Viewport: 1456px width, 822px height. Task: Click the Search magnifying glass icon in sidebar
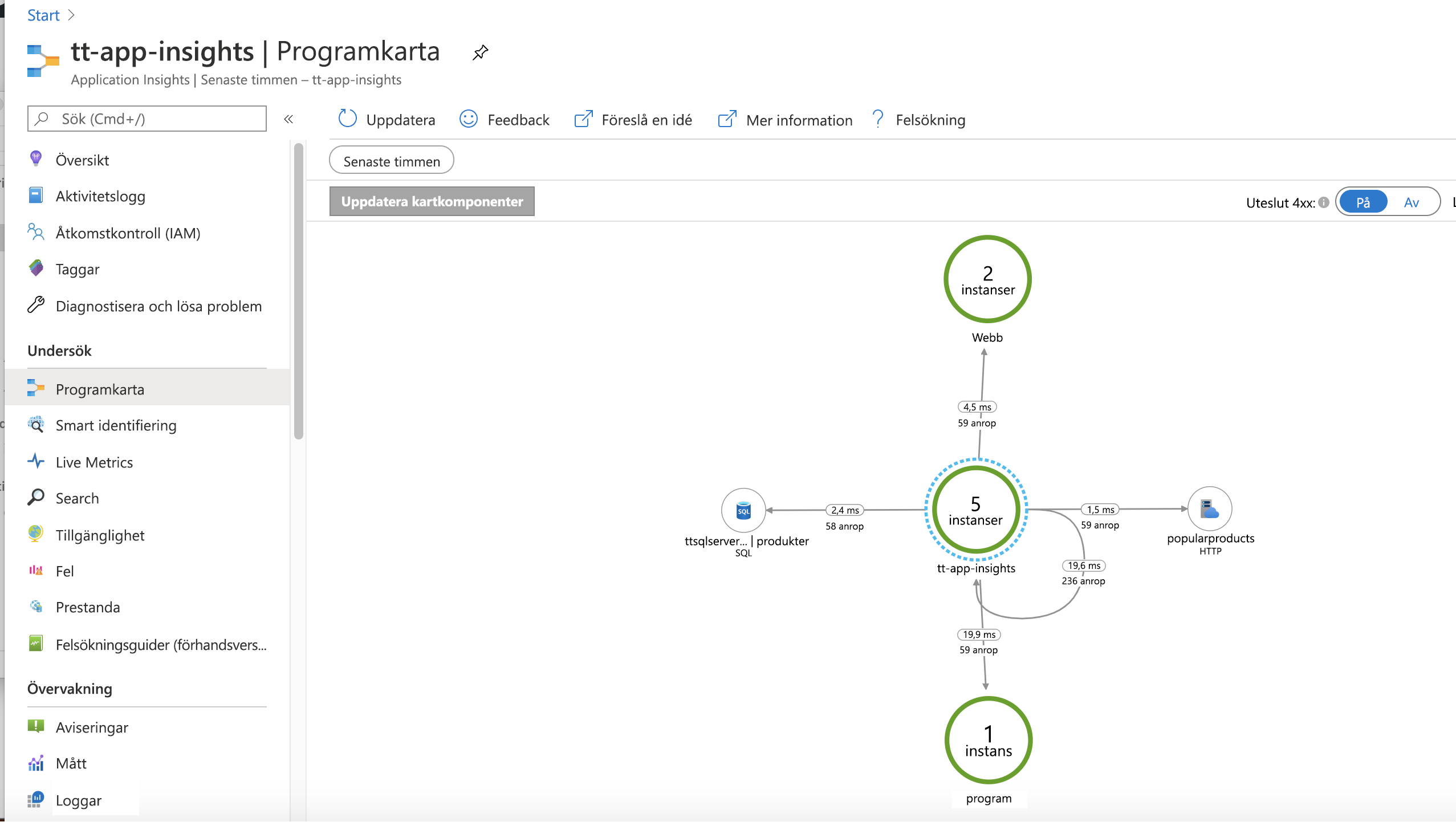[35, 497]
